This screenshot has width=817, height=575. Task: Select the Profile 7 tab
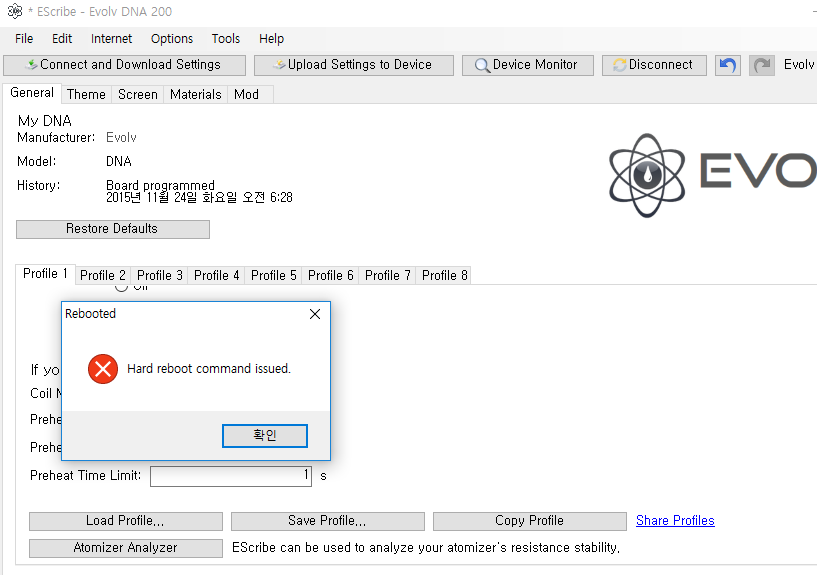(388, 276)
